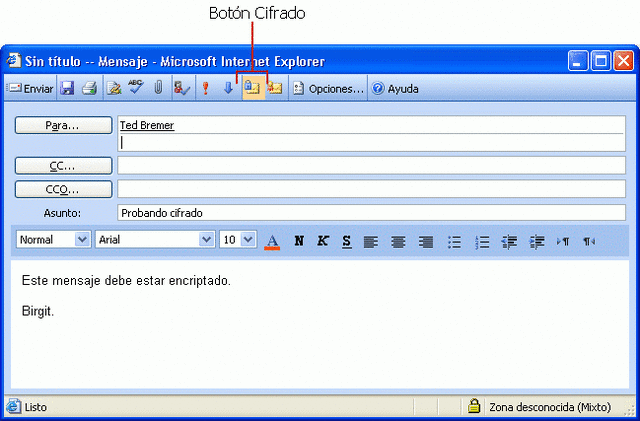Viewport: 640px width, 421px height.
Task: Center align the text
Action: [x=398, y=242]
